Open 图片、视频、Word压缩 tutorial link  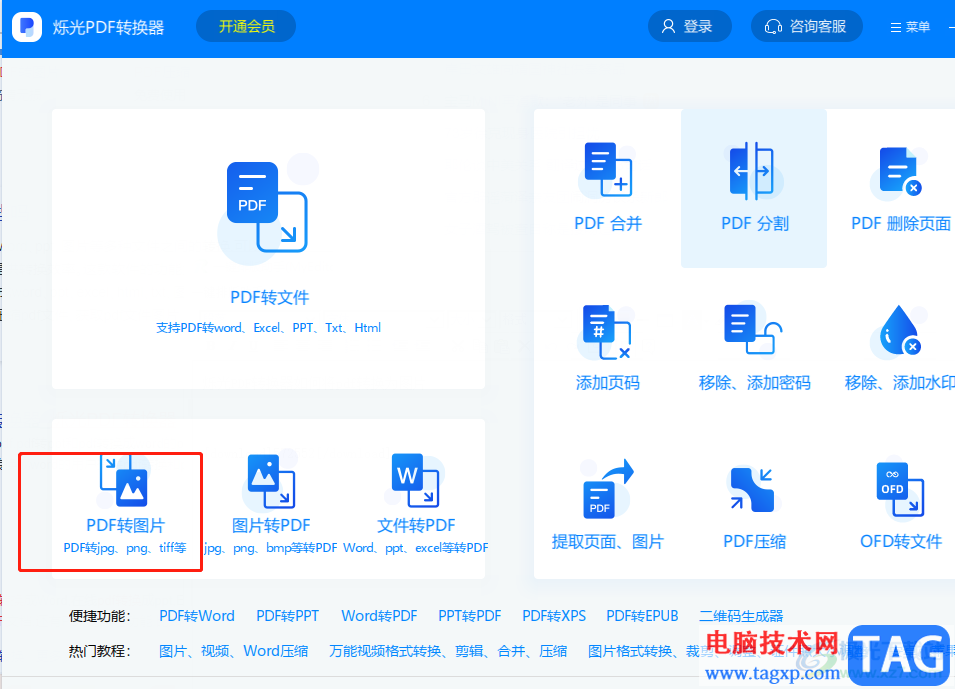click(233, 651)
